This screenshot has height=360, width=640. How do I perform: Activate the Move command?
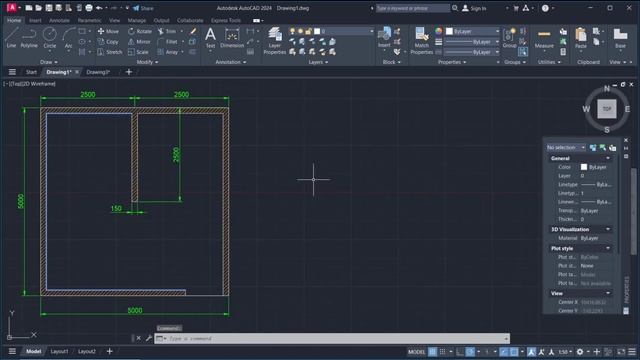point(108,31)
